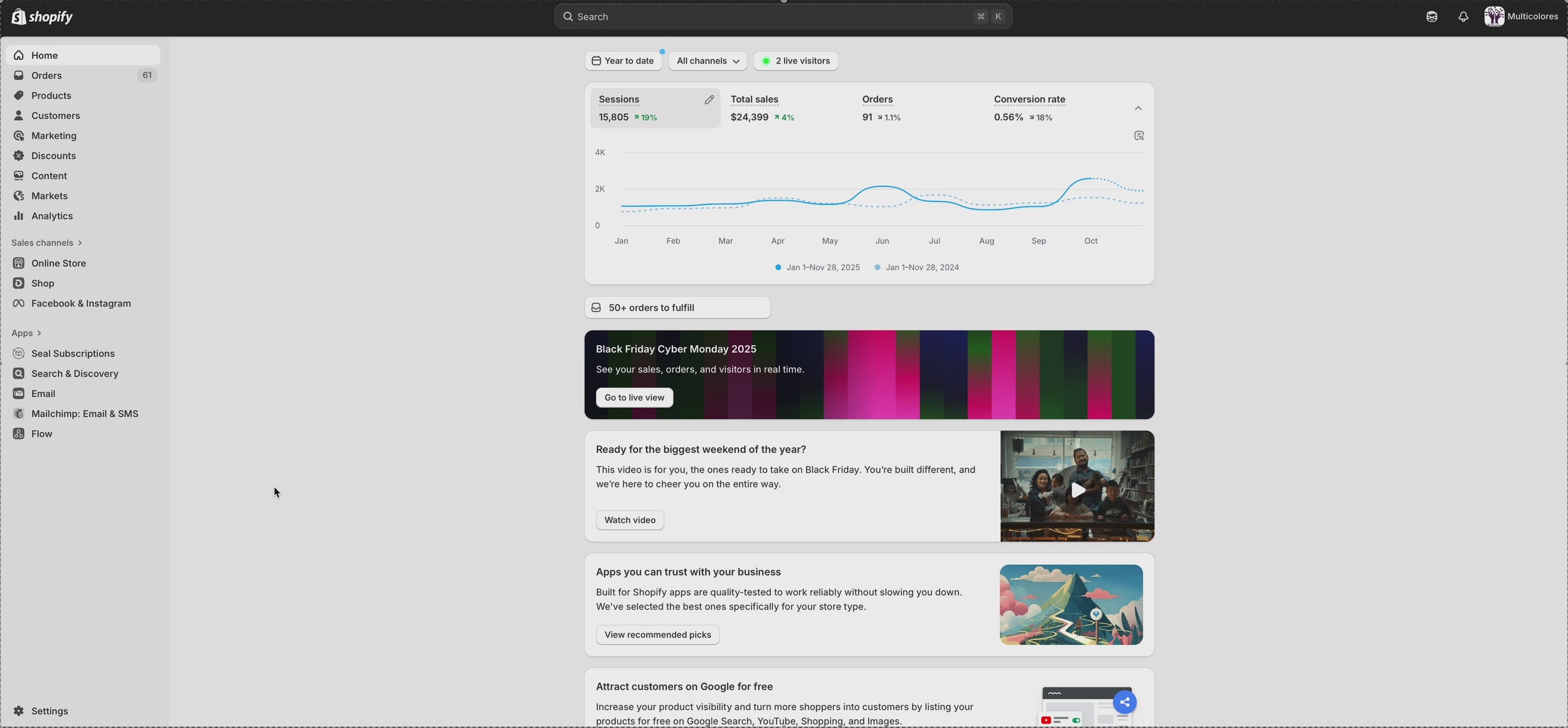This screenshot has width=1568, height=728.
Task: Open Orders in the sidebar
Action: coord(46,75)
